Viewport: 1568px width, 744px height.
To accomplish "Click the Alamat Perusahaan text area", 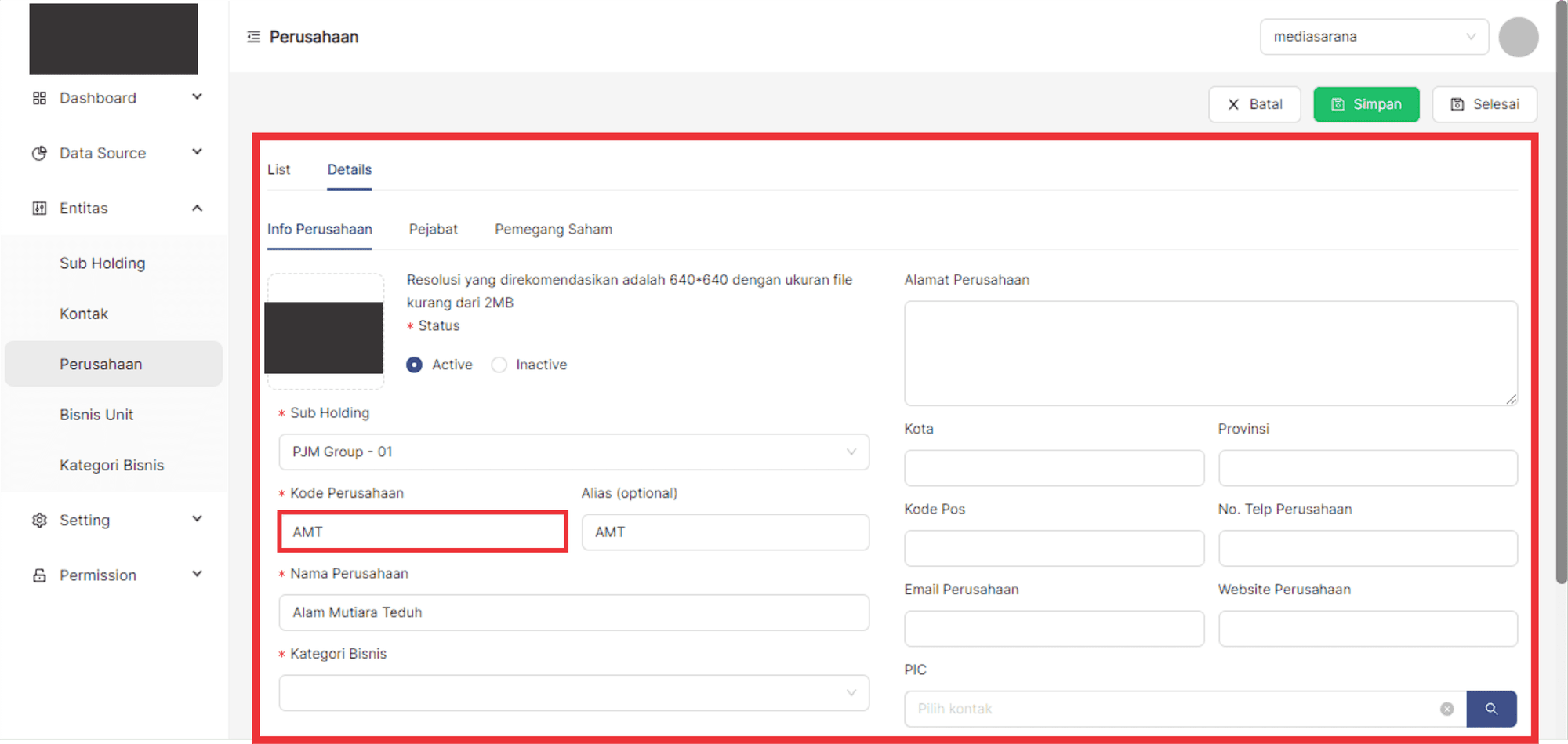I will (1210, 353).
